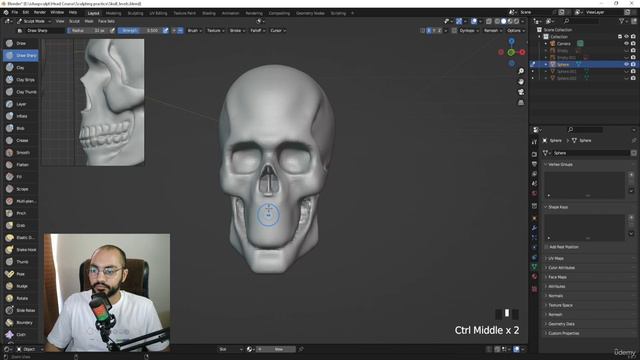Screen dimensions: 640x360
Task: Toggle X axis symmetry button
Action: click(429, 31)
